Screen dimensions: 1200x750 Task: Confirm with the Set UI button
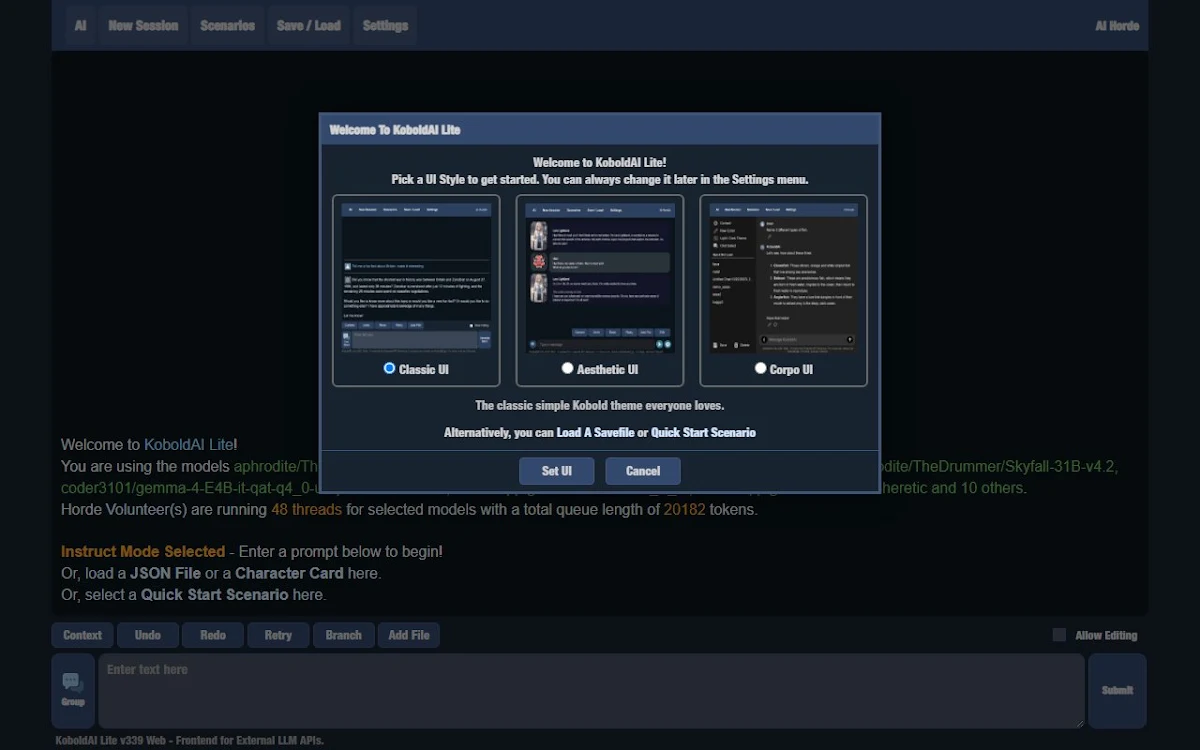pos(557,471)
